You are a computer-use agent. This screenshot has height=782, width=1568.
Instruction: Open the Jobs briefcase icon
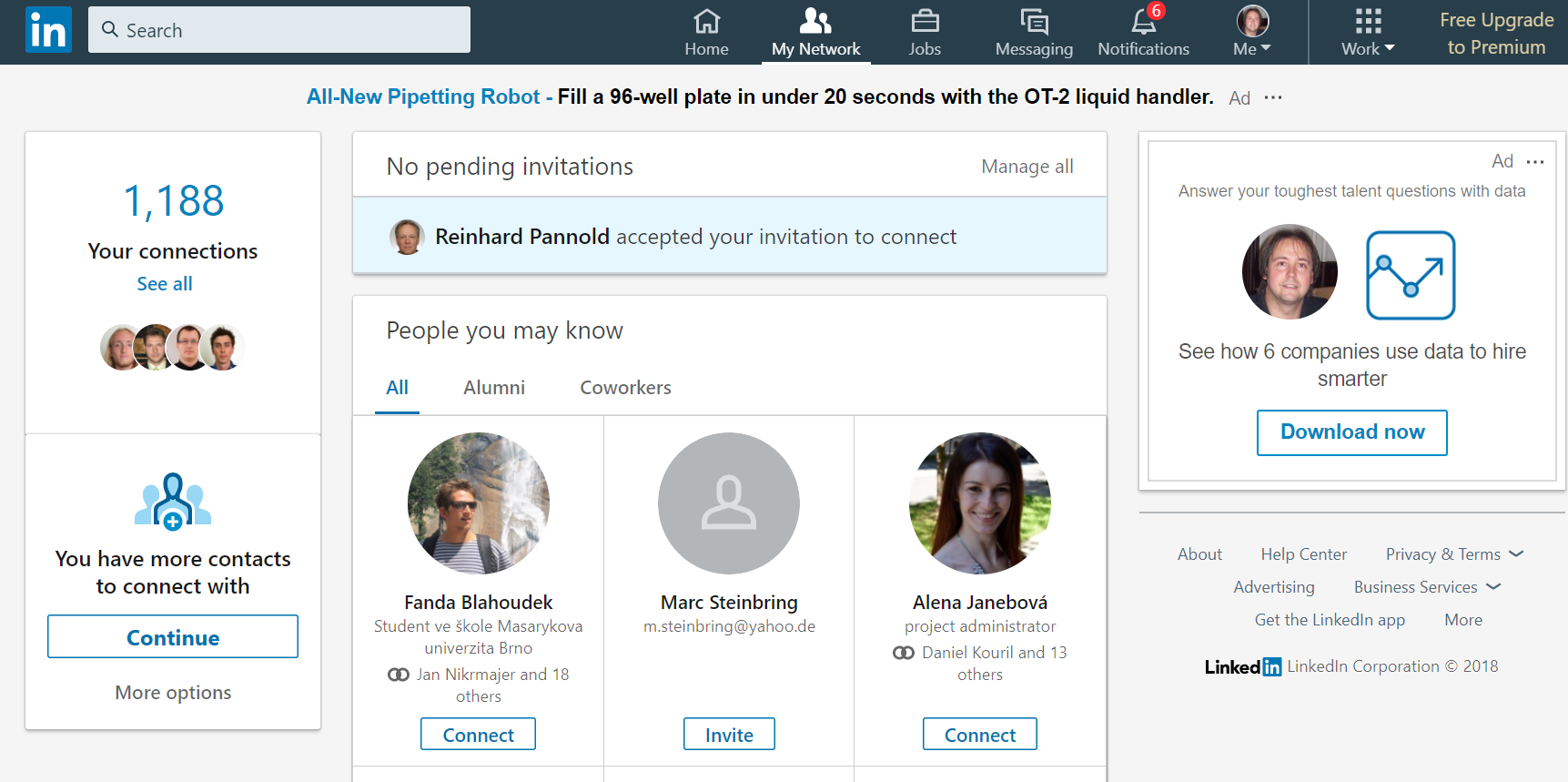(925, 21)
